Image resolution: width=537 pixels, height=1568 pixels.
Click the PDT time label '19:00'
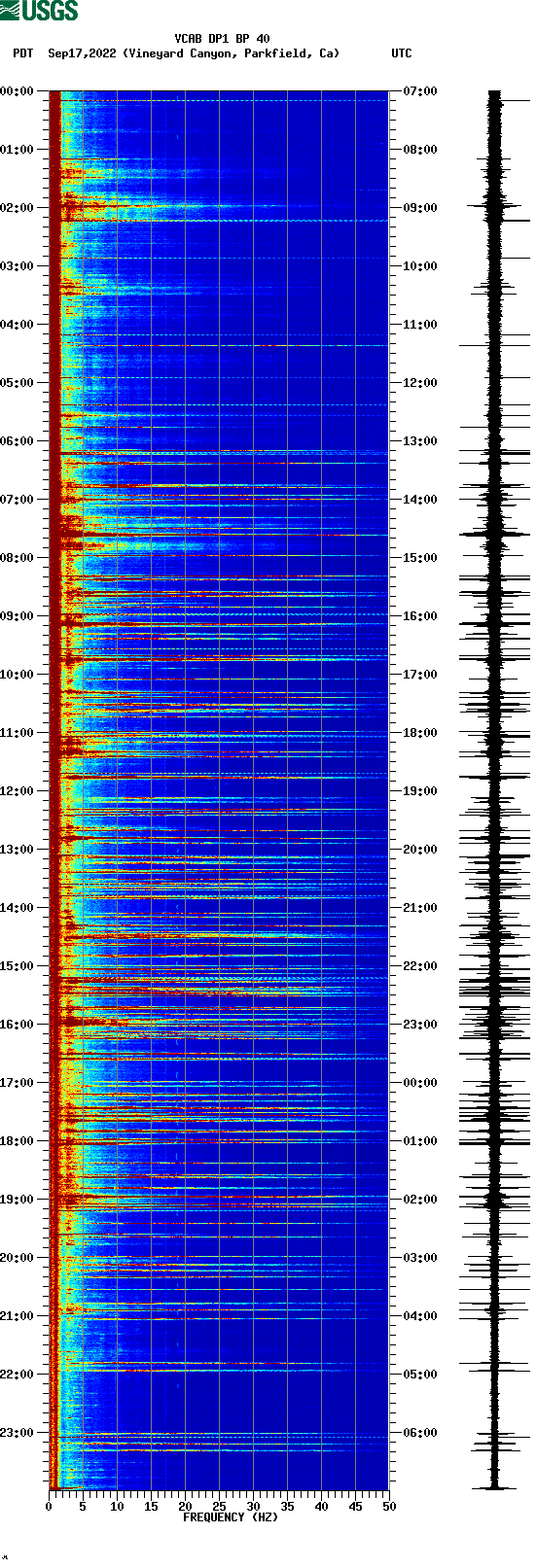(x=17, y=1200)
